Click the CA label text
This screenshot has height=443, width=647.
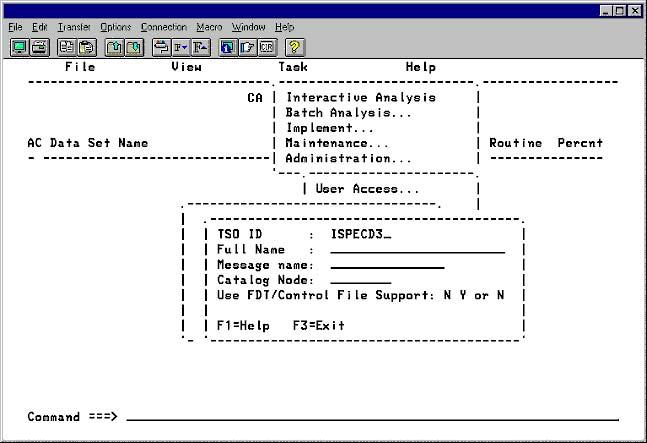click(x=255, y=98)
